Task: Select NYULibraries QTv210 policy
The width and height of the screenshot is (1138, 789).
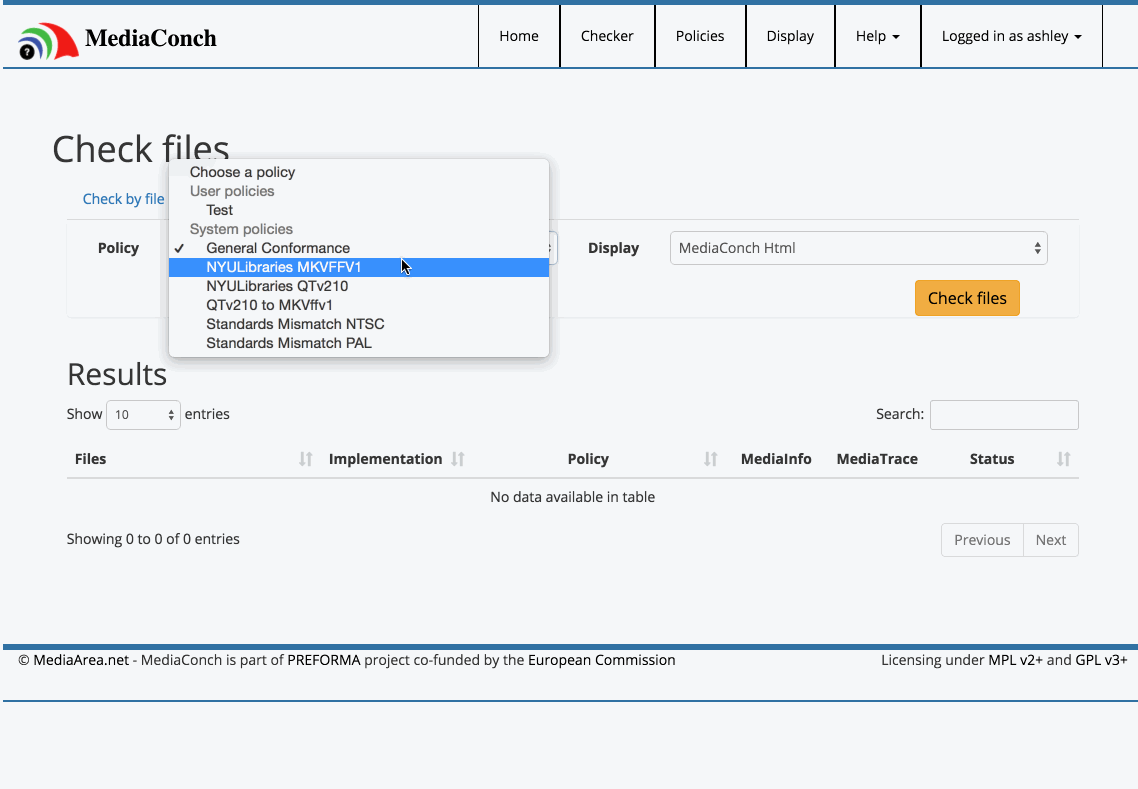Action: point(359,286)
